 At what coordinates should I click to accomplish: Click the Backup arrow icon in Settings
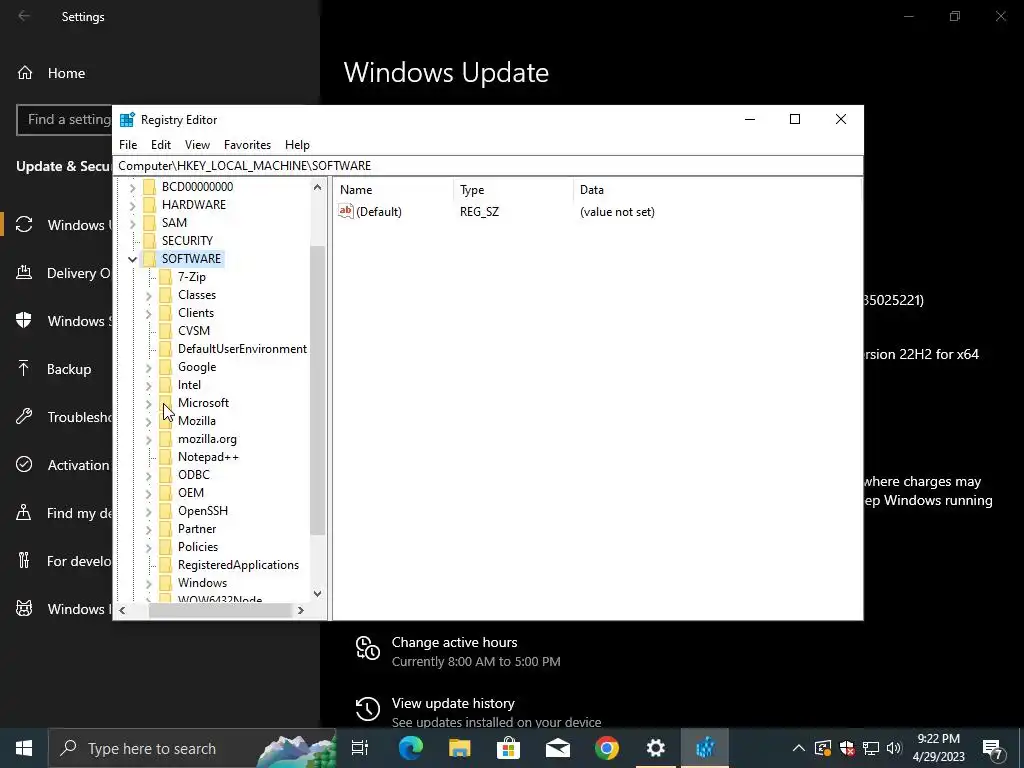click(x=24, y=369)
